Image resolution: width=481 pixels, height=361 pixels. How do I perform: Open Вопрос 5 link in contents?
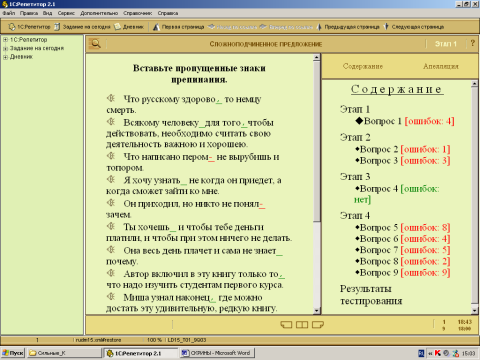coord(379,227)
